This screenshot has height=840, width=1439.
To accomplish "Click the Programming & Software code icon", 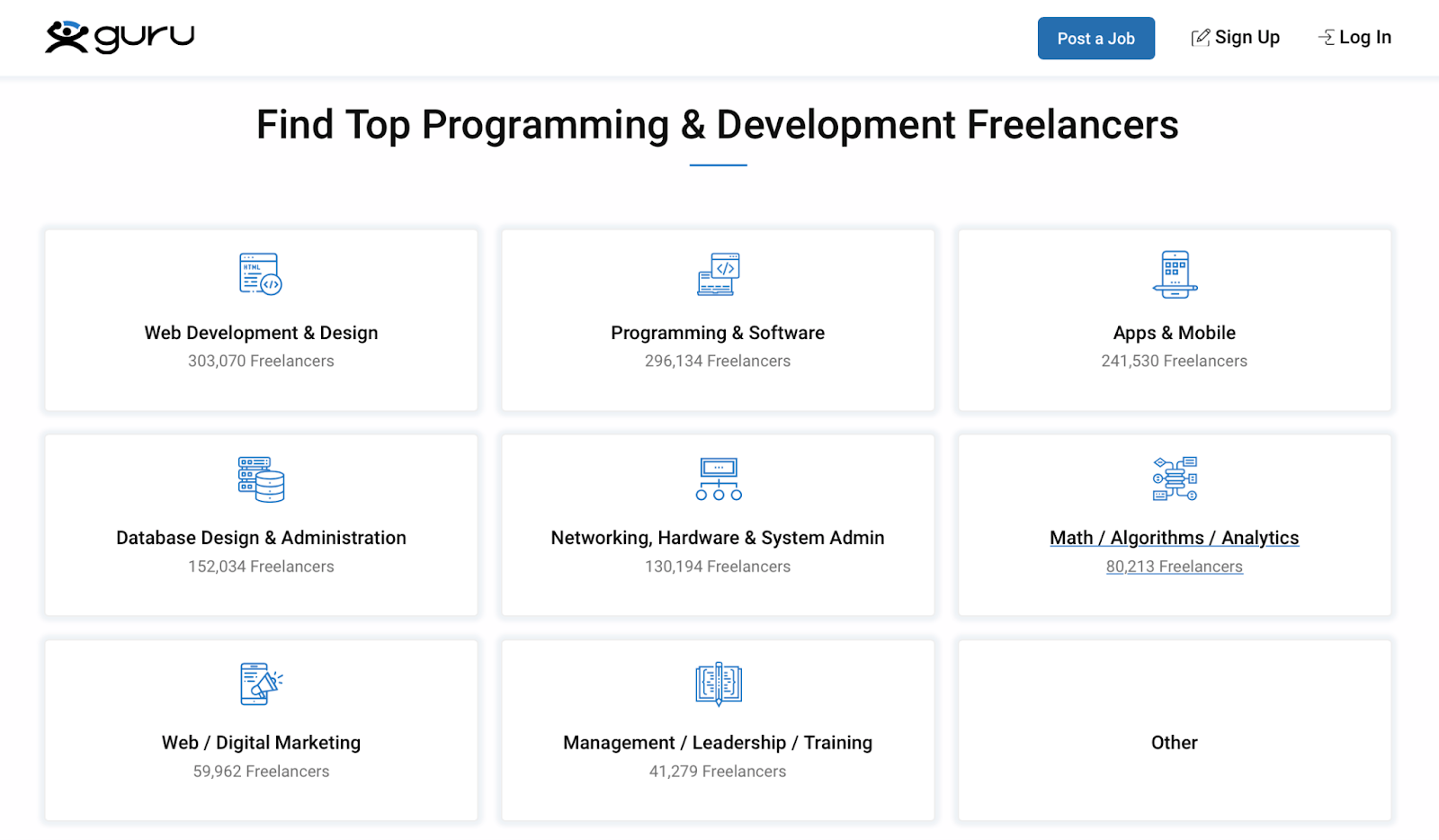I will click(x=718, y=274).
